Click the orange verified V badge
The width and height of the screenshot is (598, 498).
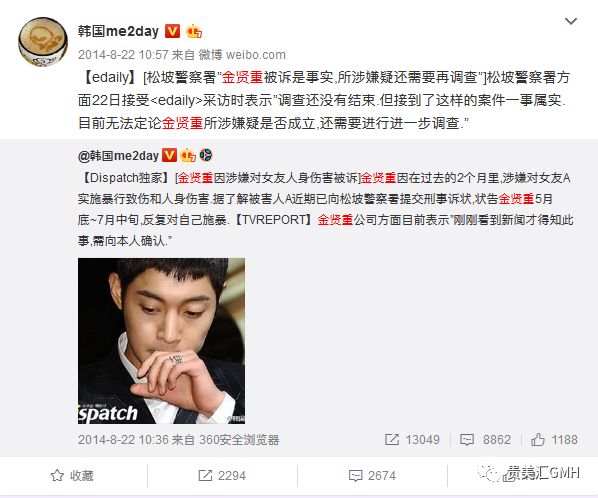(x=172, y=31)
